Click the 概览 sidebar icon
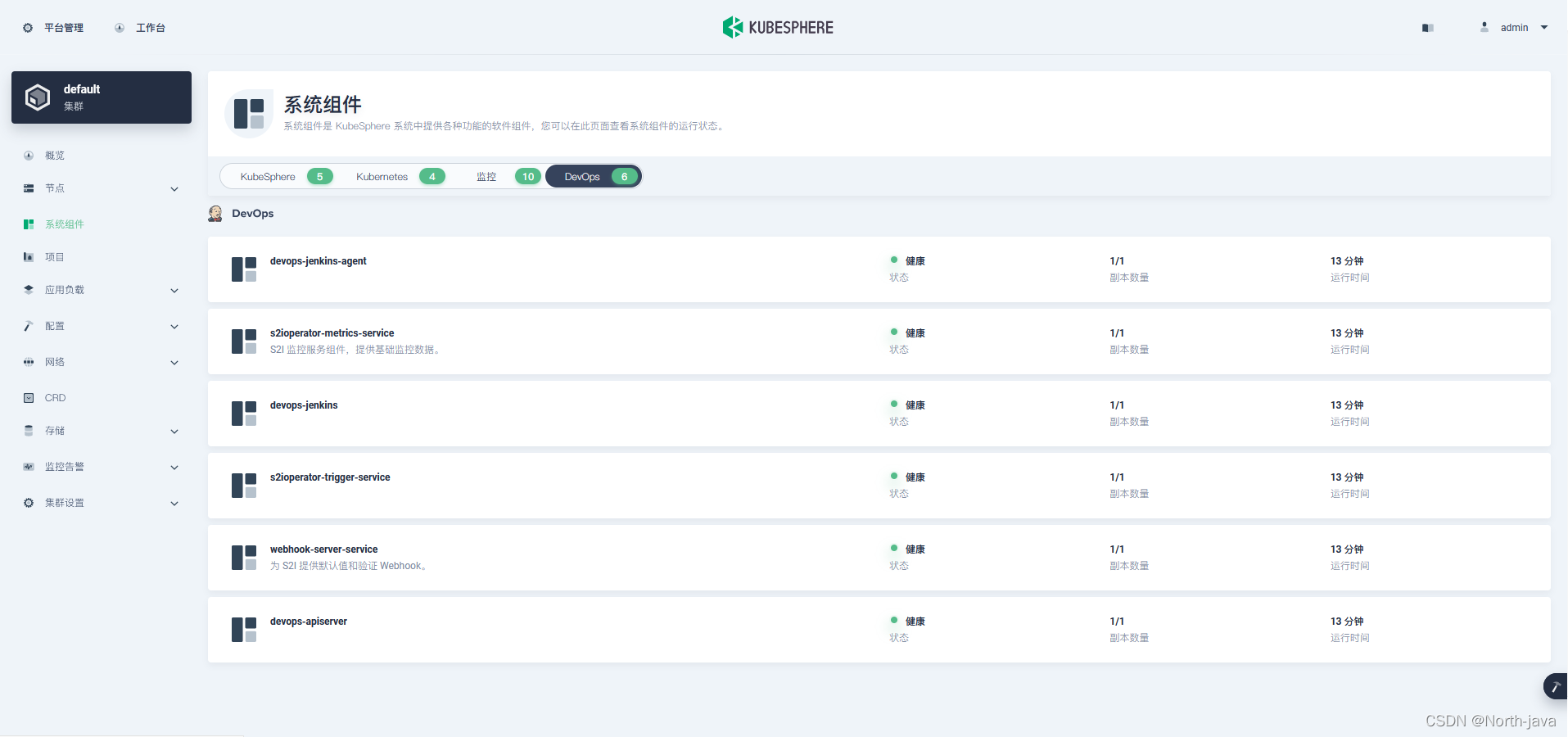The width and height of the screenshot is (1568, 737). click(x=29, y=156)
